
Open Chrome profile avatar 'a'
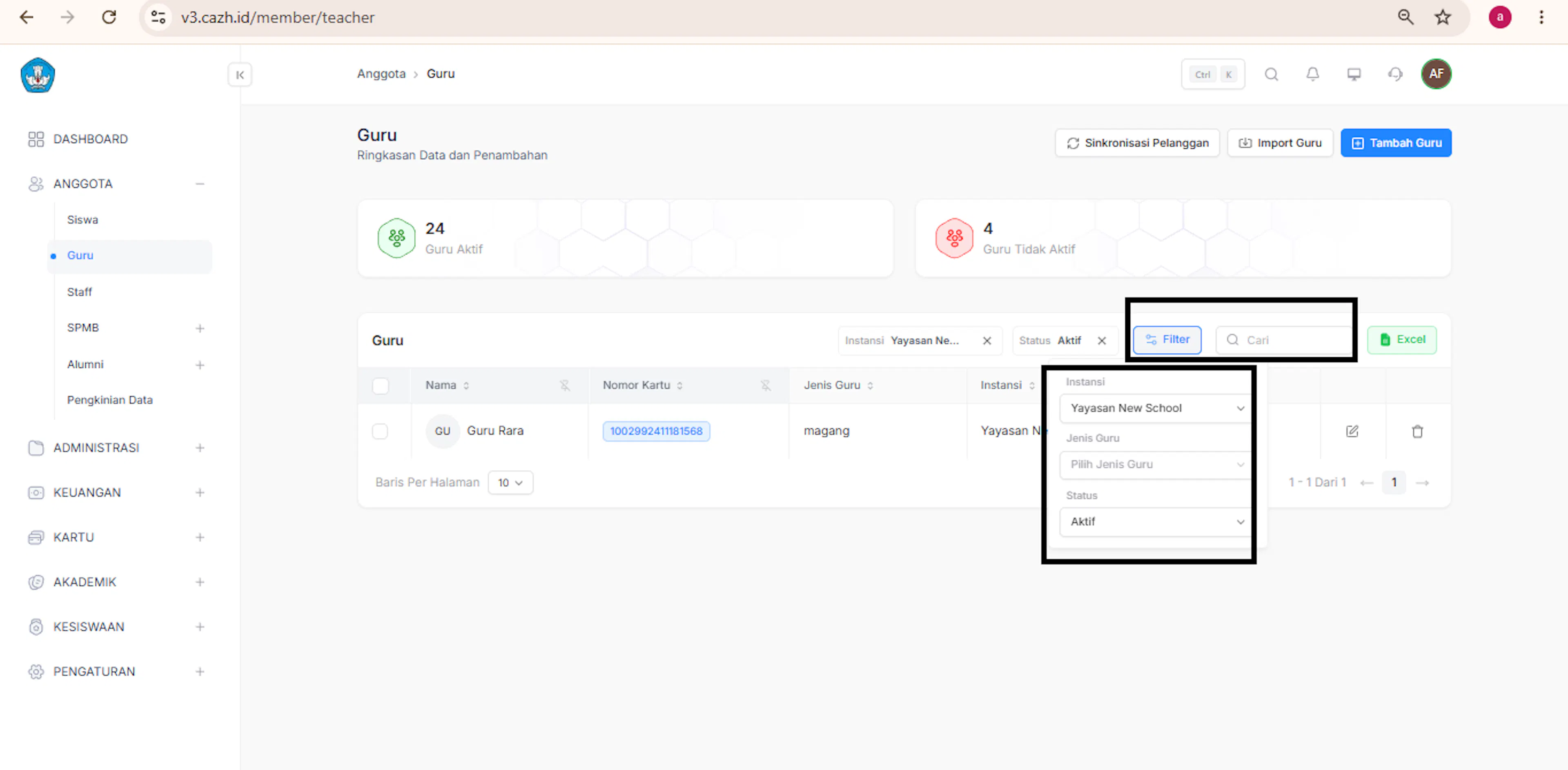point(1500,17)
